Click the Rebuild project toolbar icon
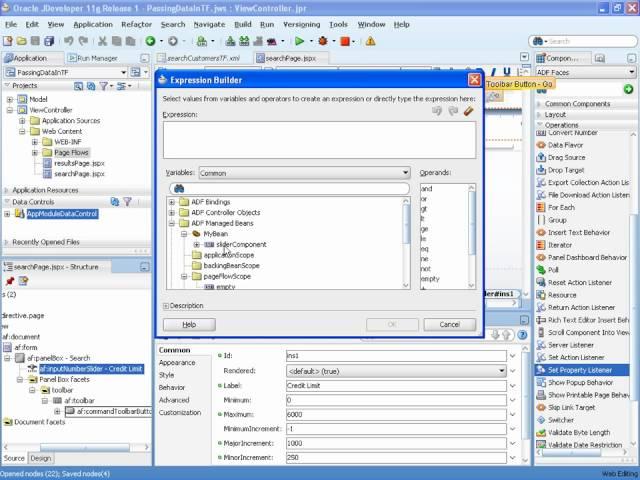 point(244,41)
